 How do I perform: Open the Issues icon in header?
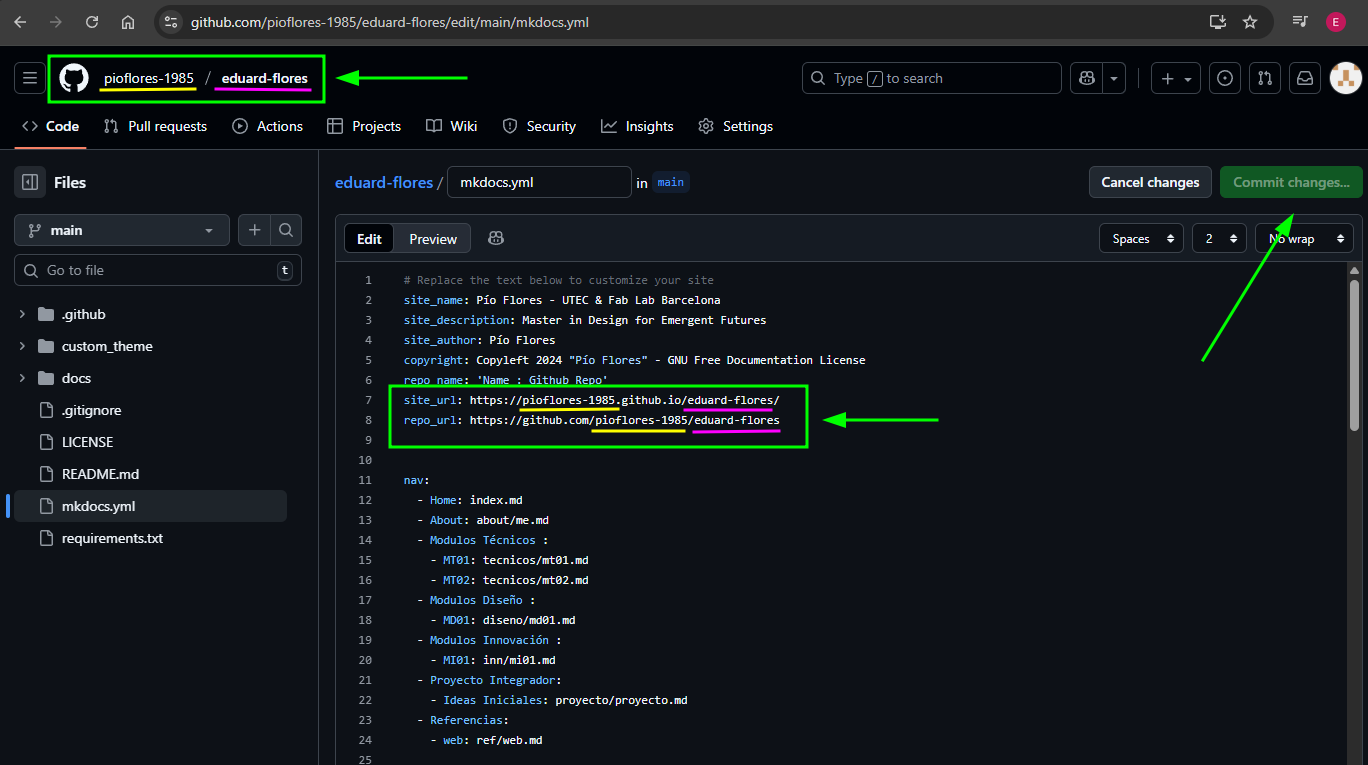tap(1225, 78)
